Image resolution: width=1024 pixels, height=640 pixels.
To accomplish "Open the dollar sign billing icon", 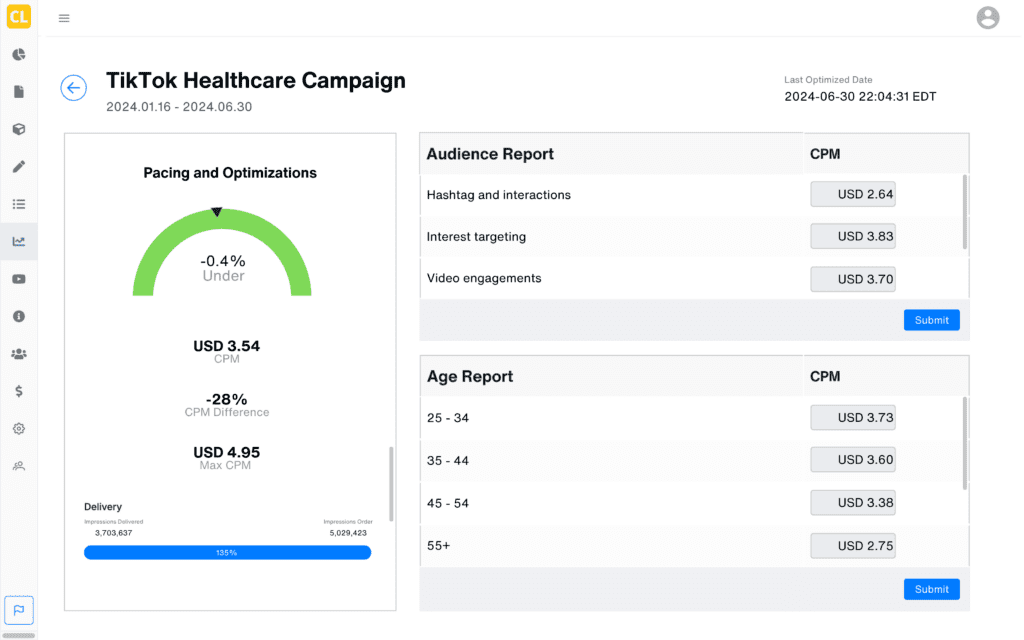I will pyautogui.click(x=19, y=391).
